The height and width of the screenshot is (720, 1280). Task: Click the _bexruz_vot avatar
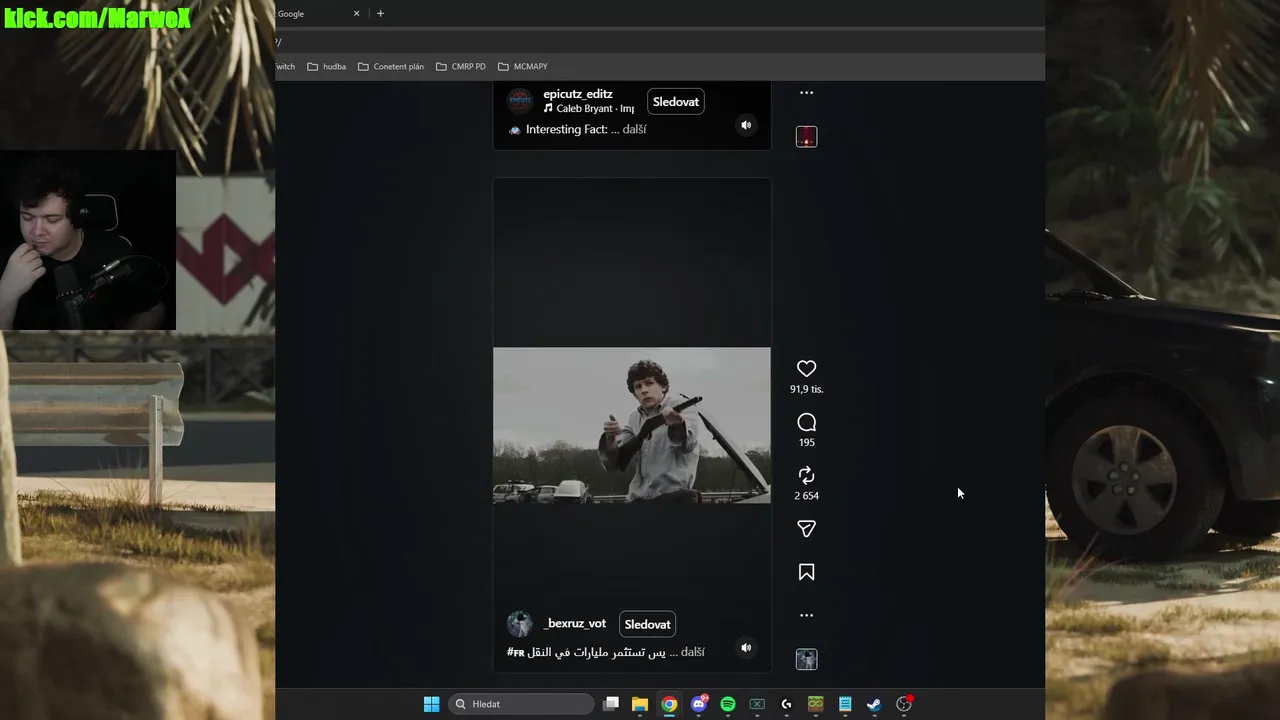point(519,624)
